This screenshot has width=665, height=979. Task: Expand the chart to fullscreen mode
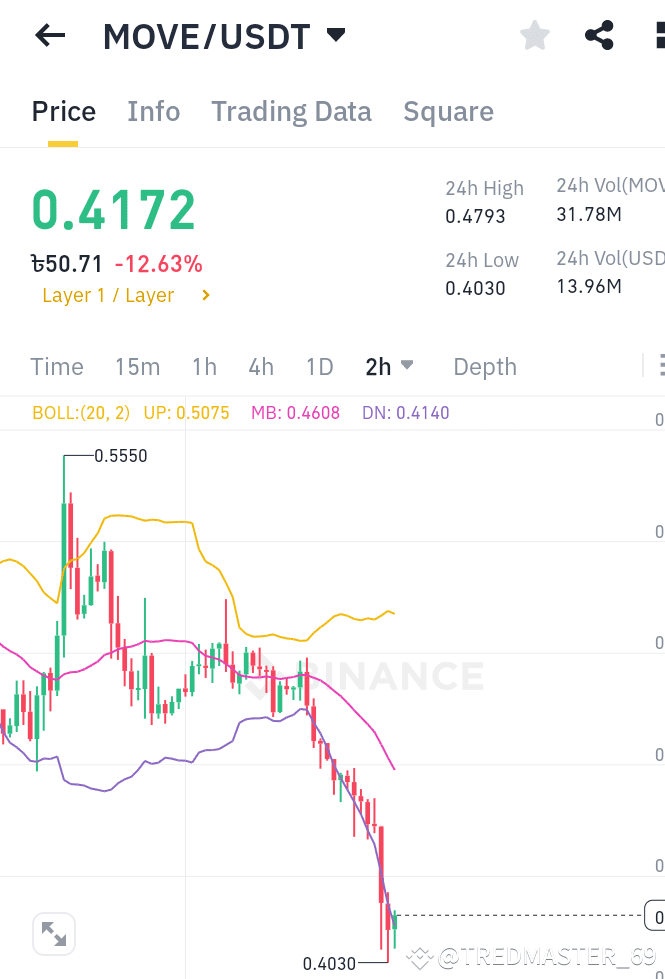click(x=53, y=933)
